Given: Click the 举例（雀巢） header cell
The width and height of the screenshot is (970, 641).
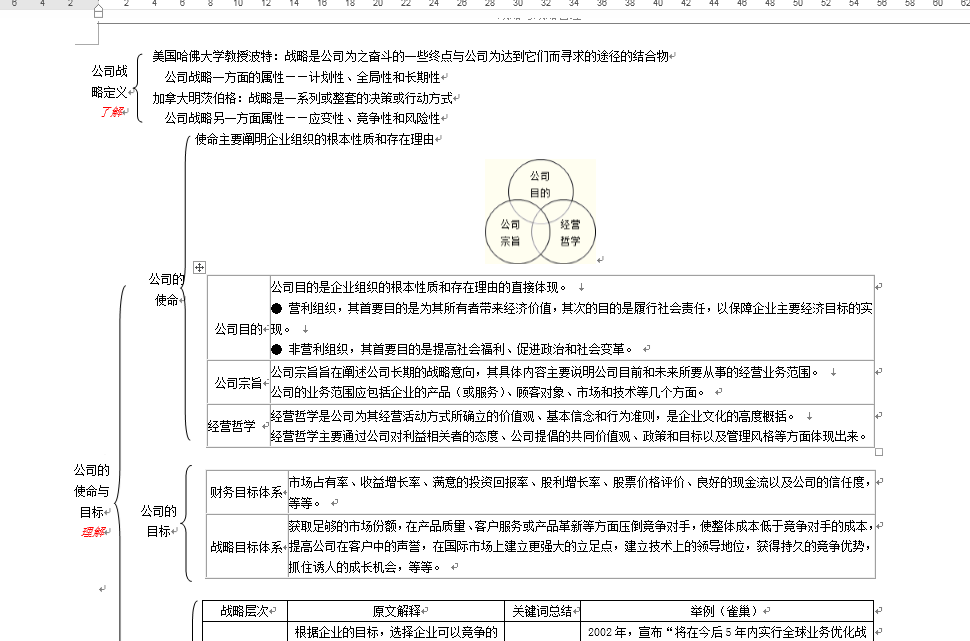Looking at the screenshot, I should click(727, 611).
